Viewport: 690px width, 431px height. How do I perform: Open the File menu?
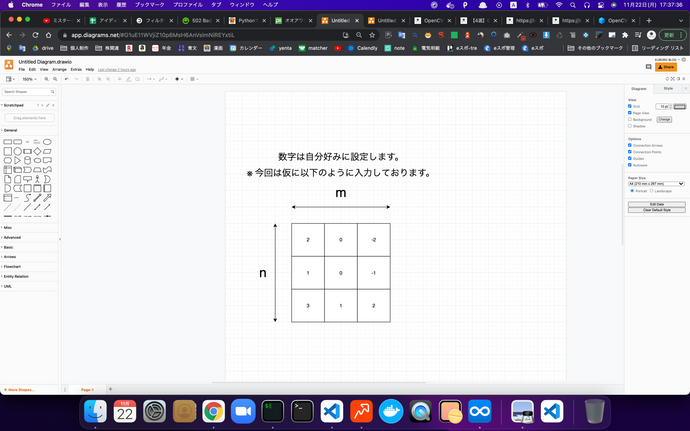click(x=22, y=70)
